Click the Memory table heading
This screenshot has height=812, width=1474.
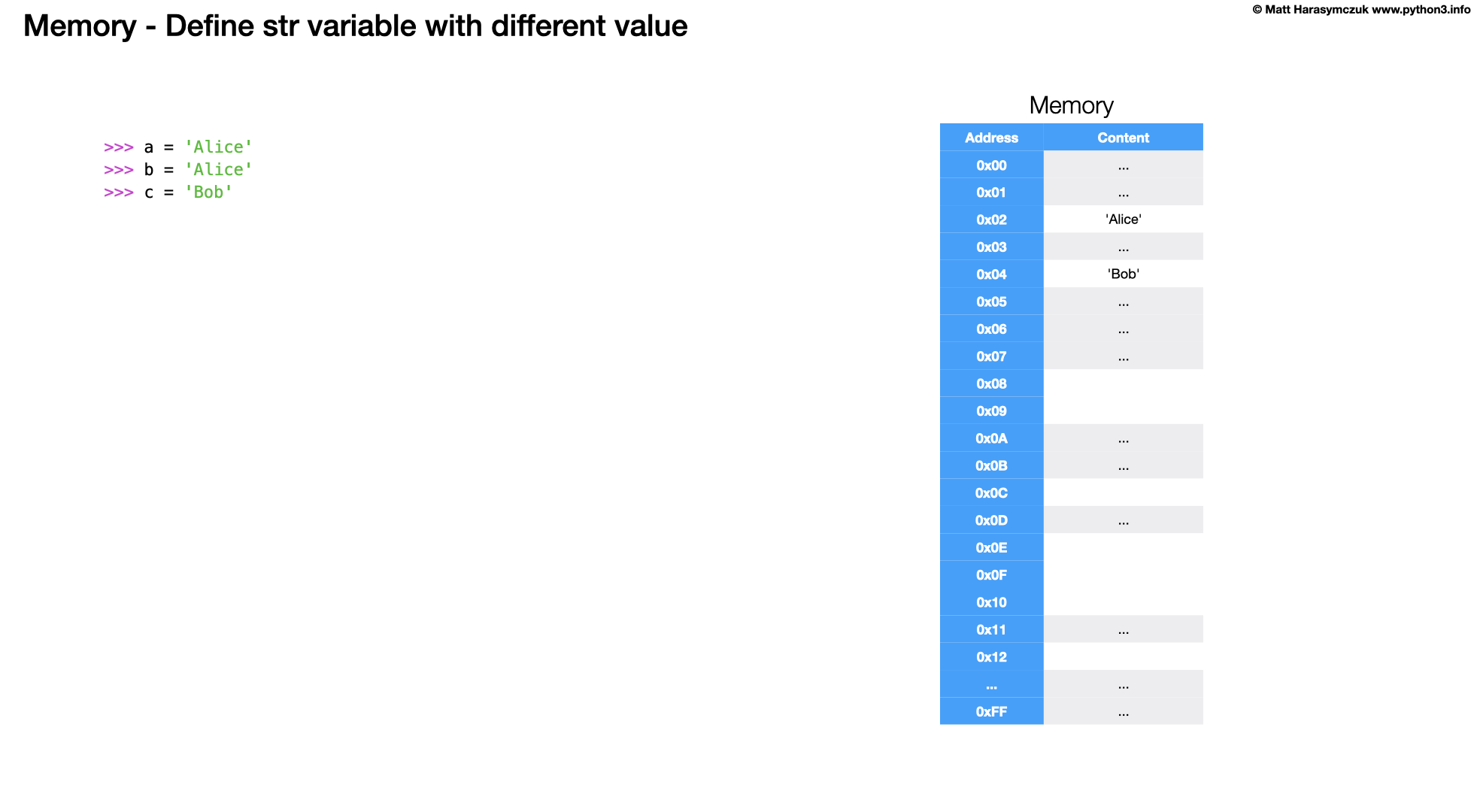click(1071, 105)
